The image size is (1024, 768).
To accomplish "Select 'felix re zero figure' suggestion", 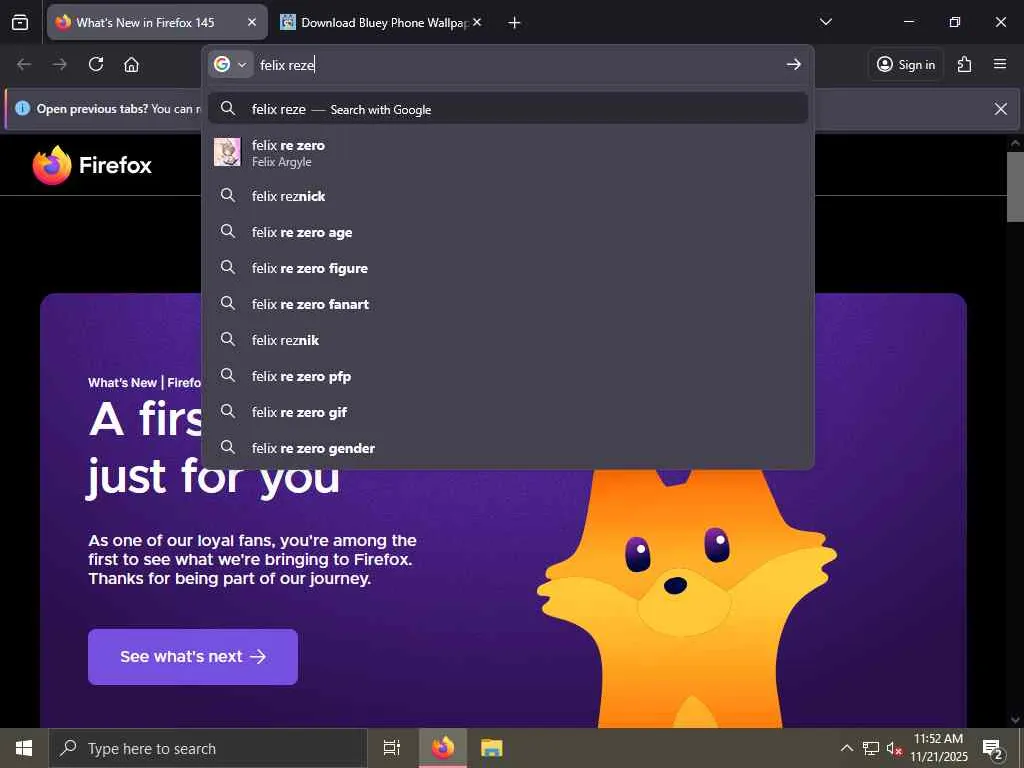I will coord(508,268).
